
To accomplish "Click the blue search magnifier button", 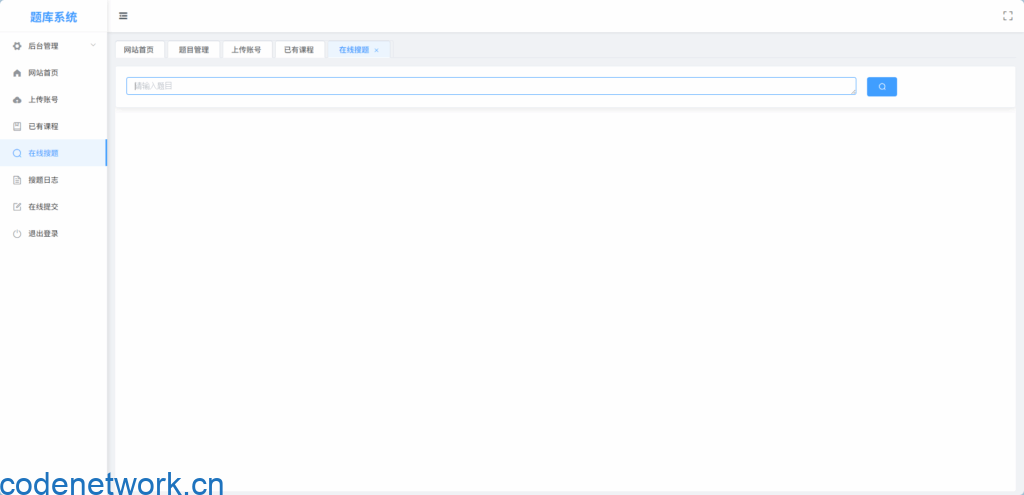I will click(881, 87).
